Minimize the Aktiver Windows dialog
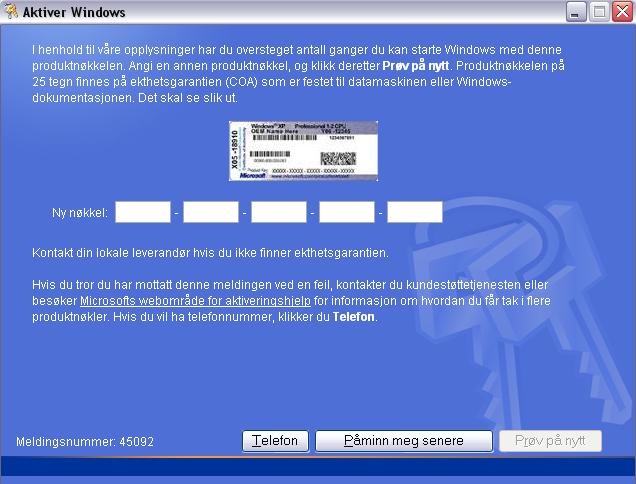Viewport: 636px width, 484px height. click(576, 12)
